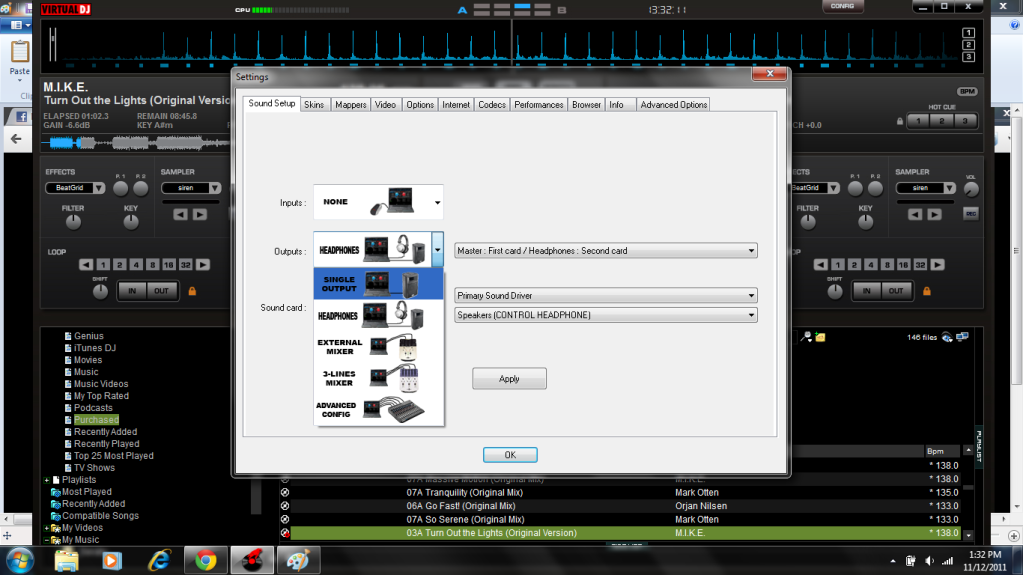
Task: Open the Performances tab
Action: click(538, 104)
